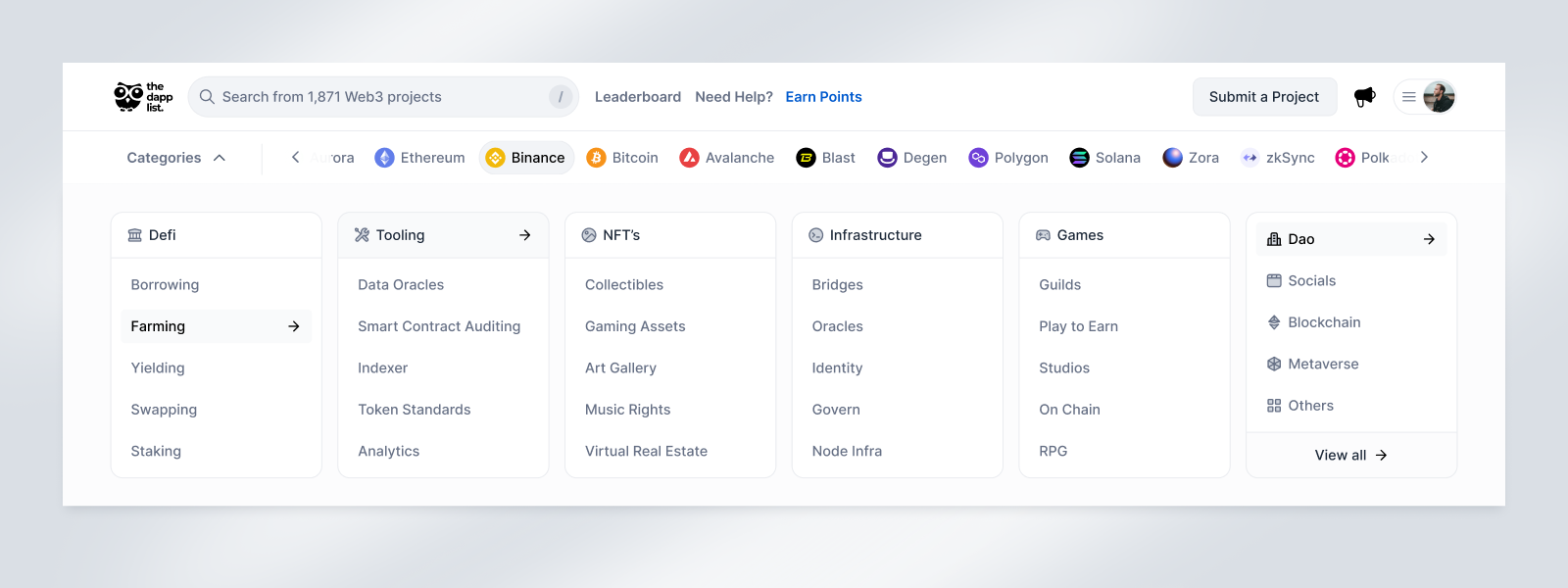1568x588 pixels.
Task: Open the Music Rights subcategory
Action: tap(628, 410)
